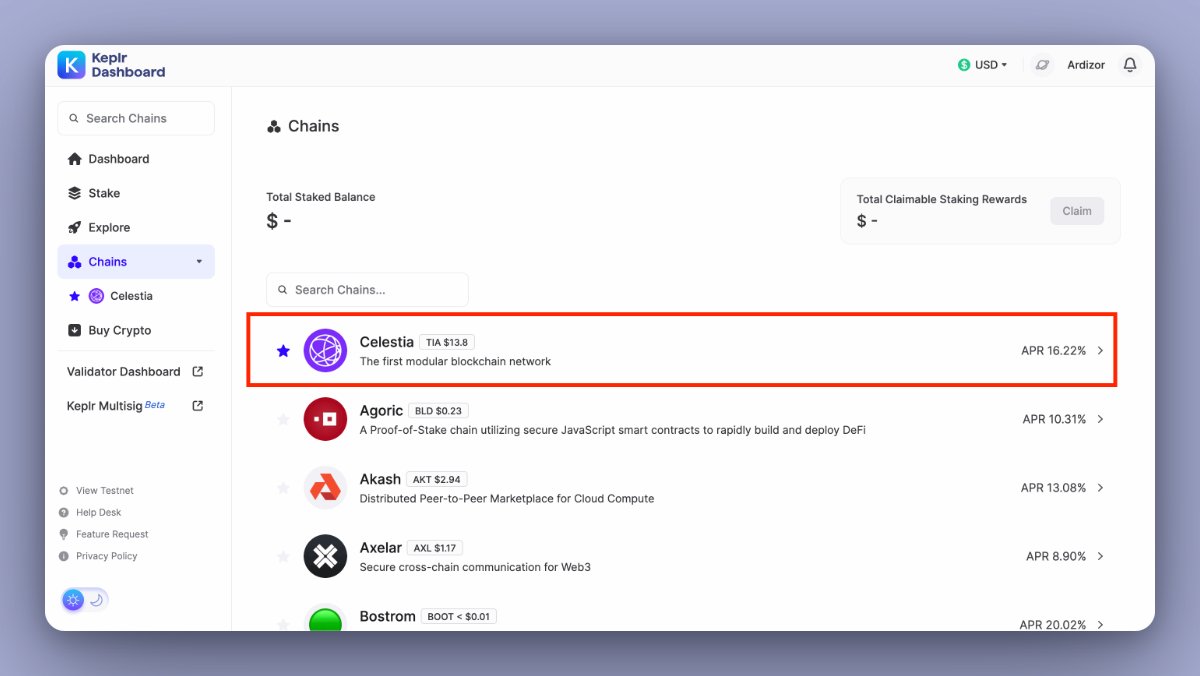Click the Claim staking rewards button

pyautogui.click(x=1077, y=211)
